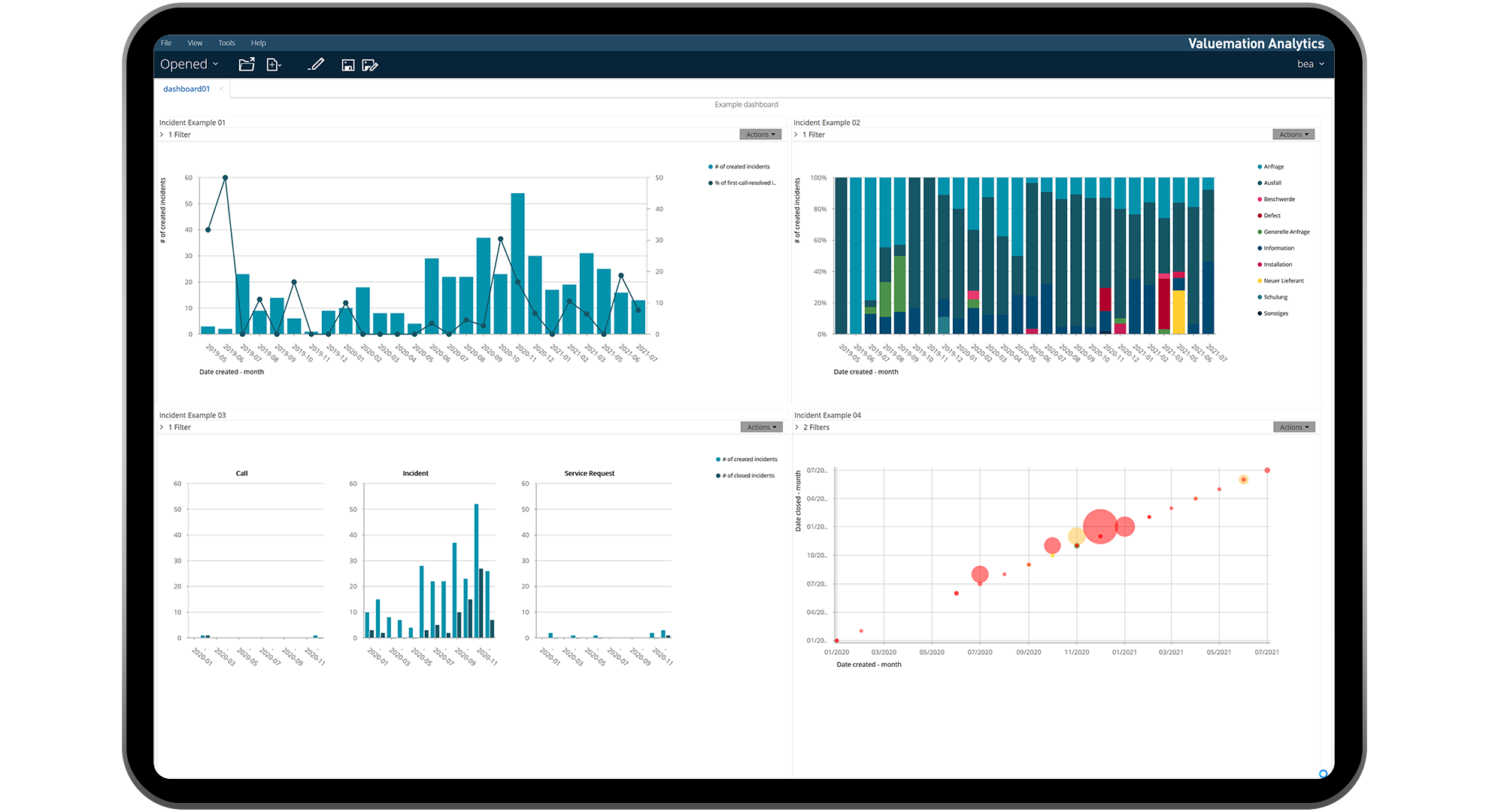Viewport: 1489px width, 812px height.
Task: Toggle the Generelle Anfrage legend entry
Action: pyautogui.click(x=1284, y=232)
